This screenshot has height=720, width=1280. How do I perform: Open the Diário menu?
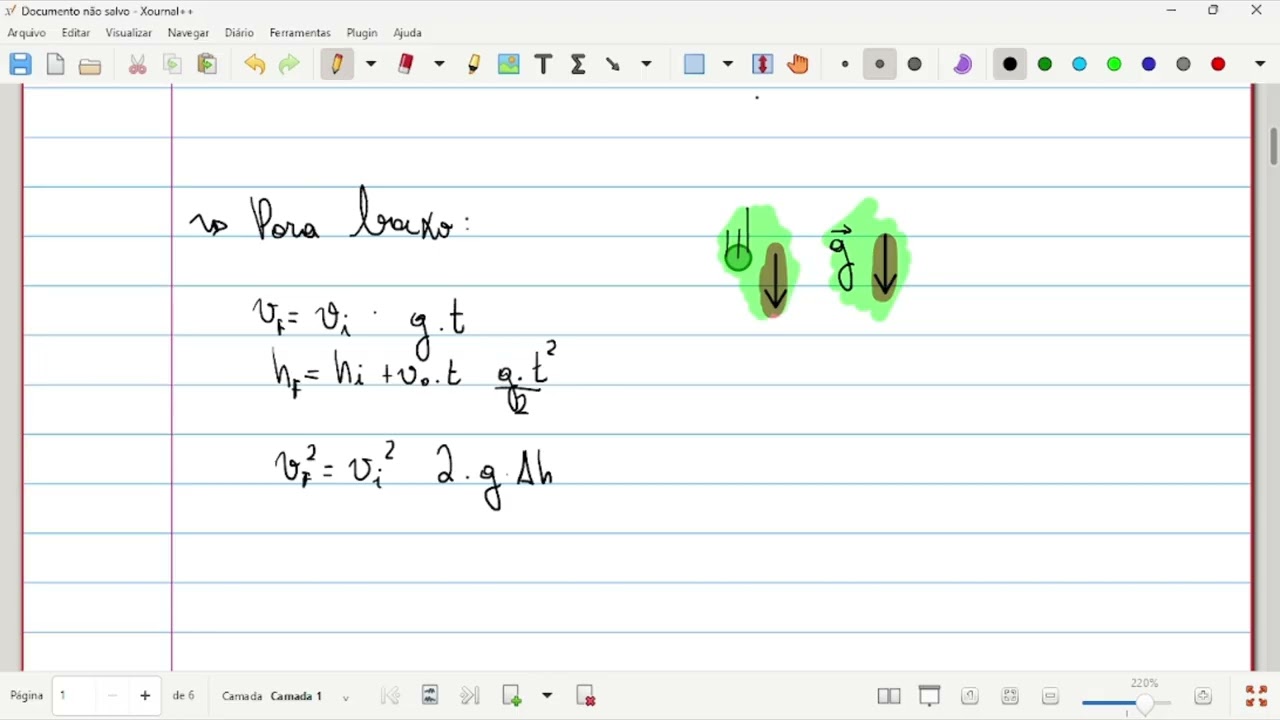click(239, 33)
